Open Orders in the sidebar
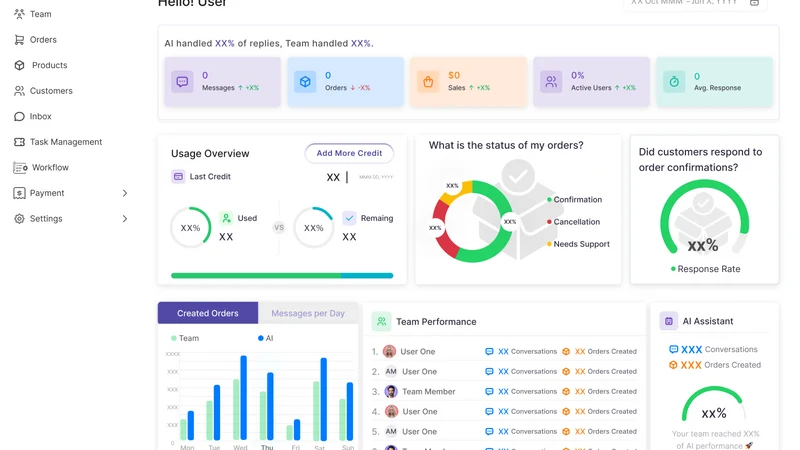800x450 pixels. click(x=43, y=40)
